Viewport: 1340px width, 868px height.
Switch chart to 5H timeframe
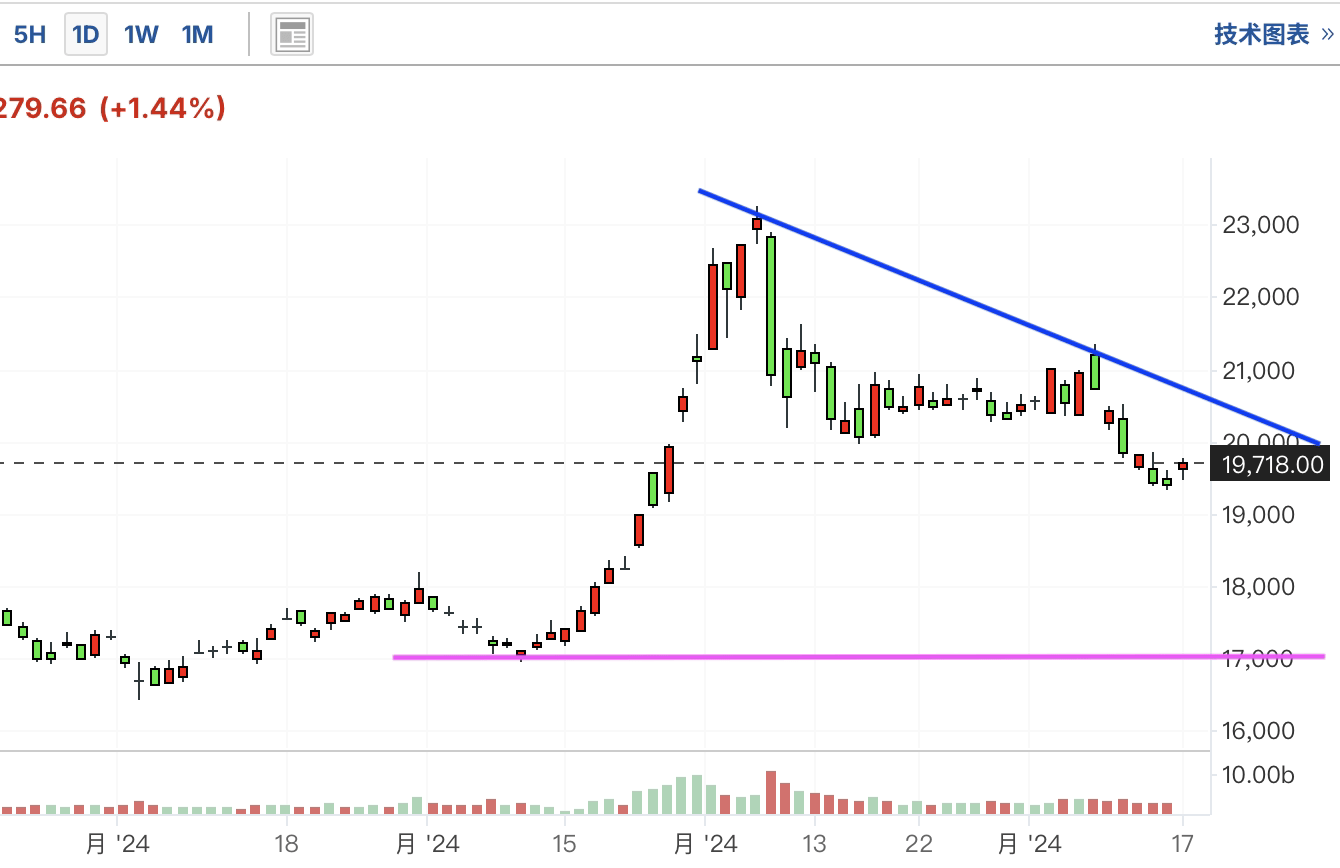click(30, 35)
